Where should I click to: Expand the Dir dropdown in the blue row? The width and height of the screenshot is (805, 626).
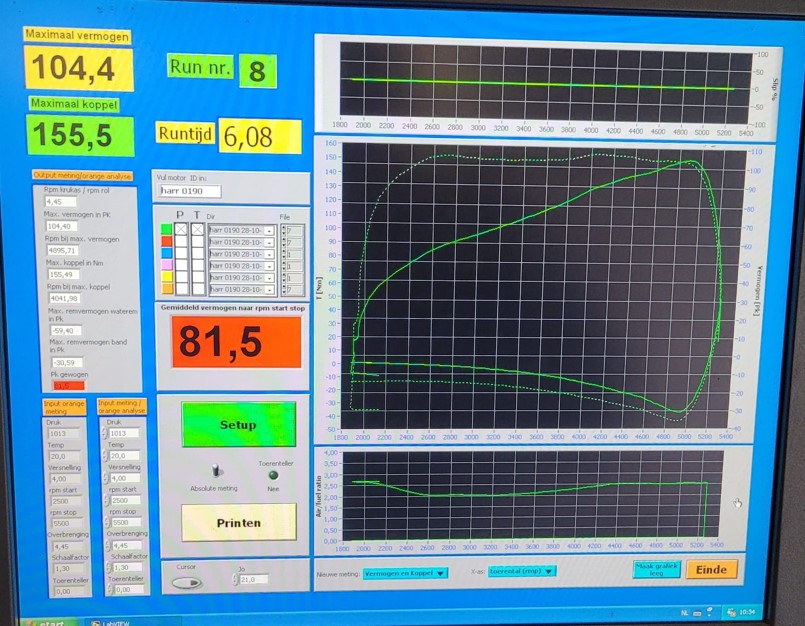(269, 254)
